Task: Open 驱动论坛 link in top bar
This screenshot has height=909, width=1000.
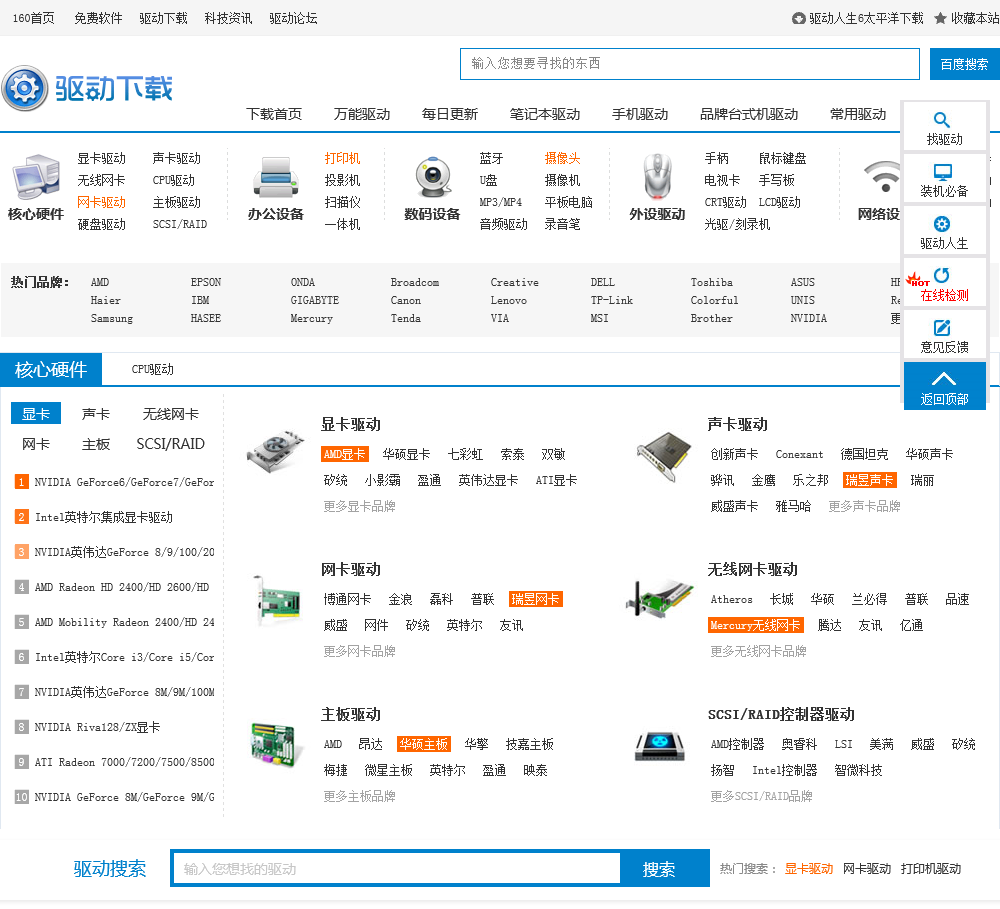Action: pyautogui.click(x=293, y=18)
